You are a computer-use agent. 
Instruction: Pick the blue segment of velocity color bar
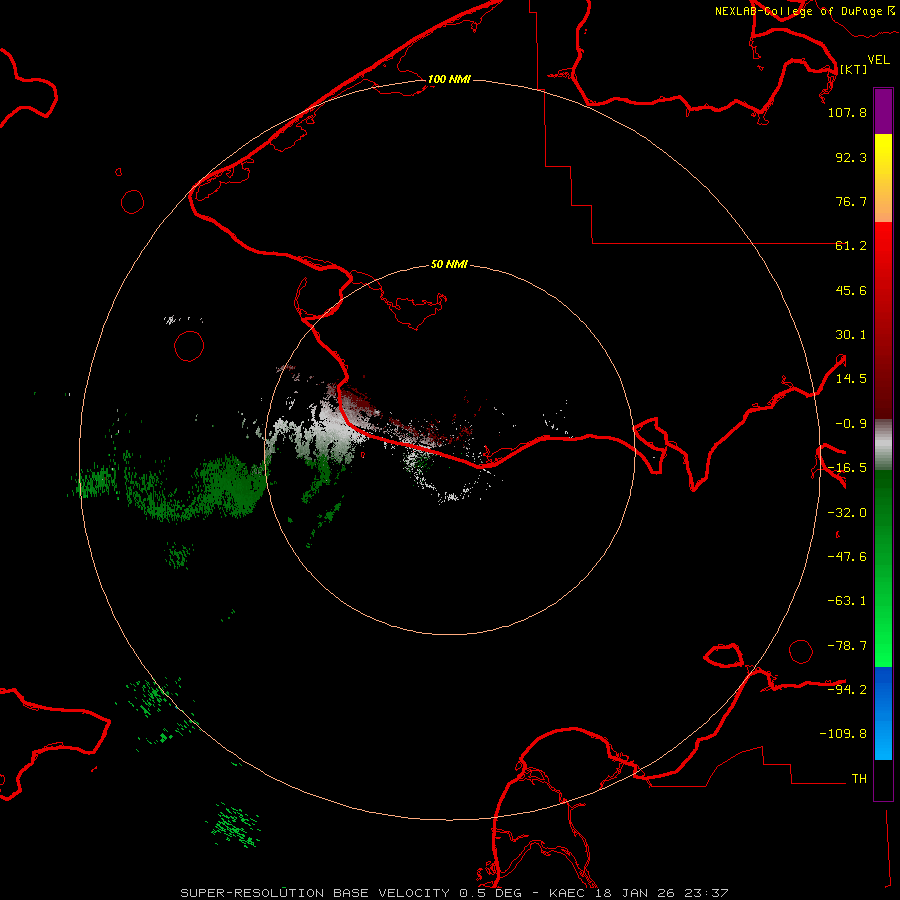[x=883, y=713]
